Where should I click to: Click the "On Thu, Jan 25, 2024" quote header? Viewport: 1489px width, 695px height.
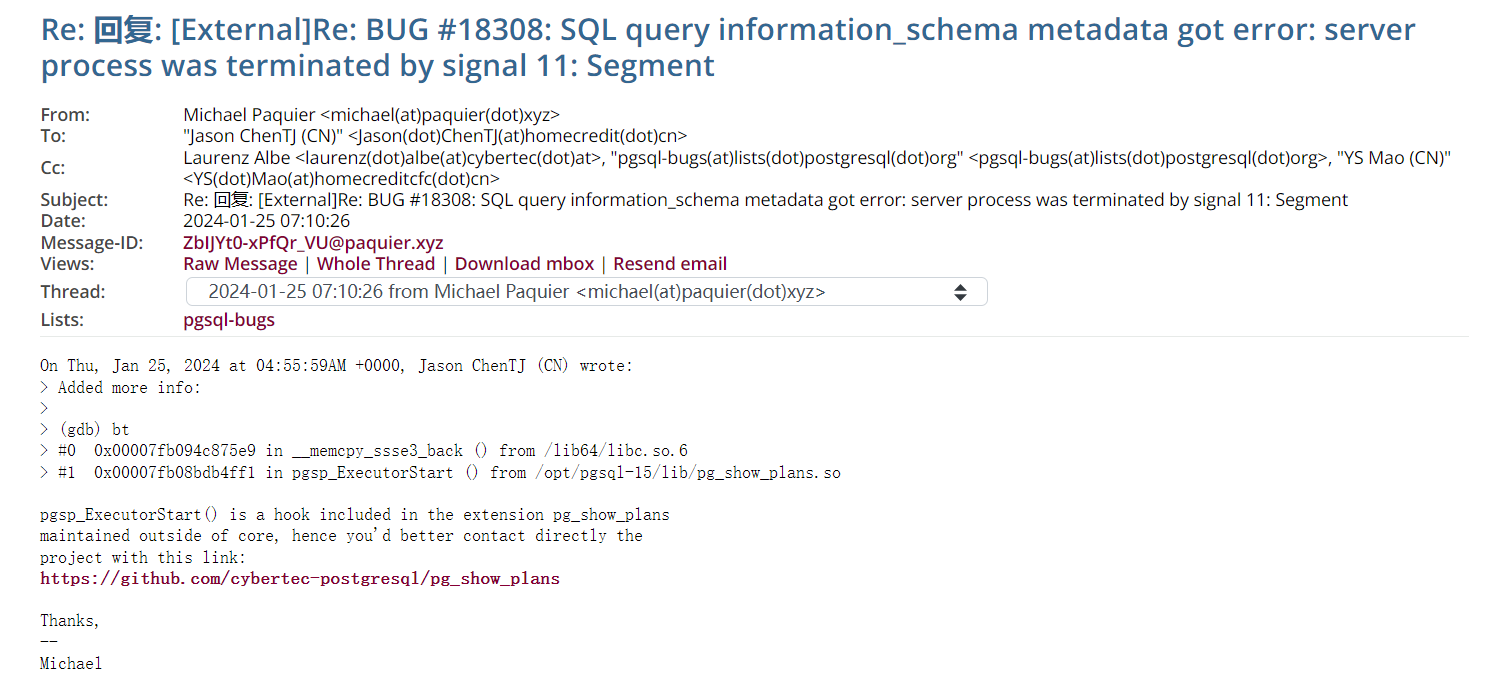click(x=336, y=366)
